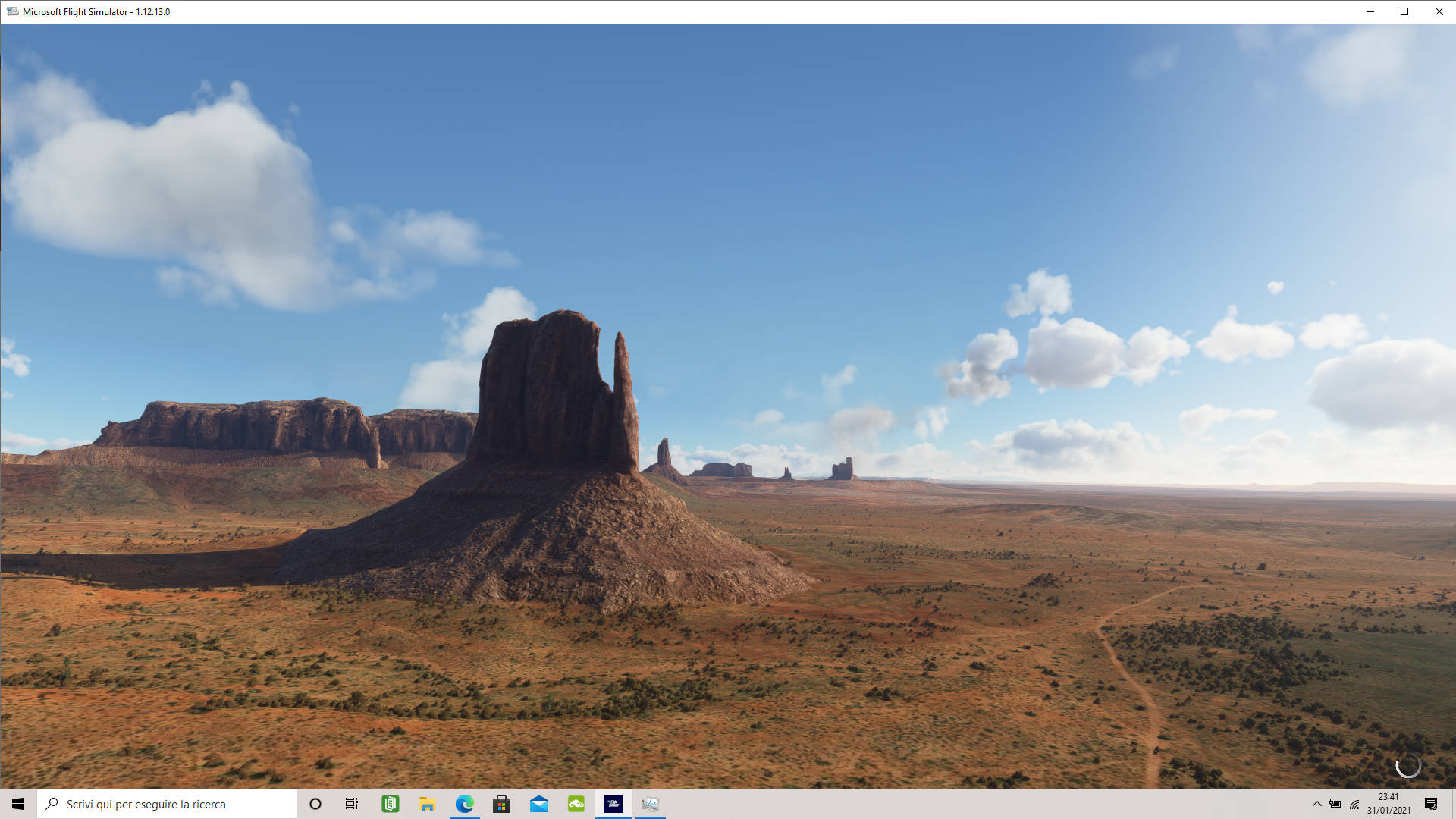Open Wi-Fi network flyout
Viewport: 1456px width, 819px height.
click(1354, 804)
